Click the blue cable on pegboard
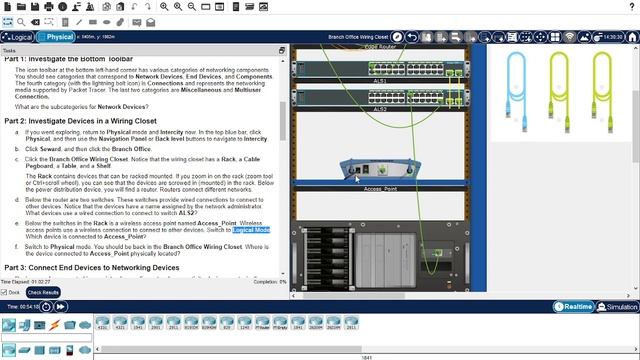Viewport: 640px width, 360px height. (x=516, y=91)
